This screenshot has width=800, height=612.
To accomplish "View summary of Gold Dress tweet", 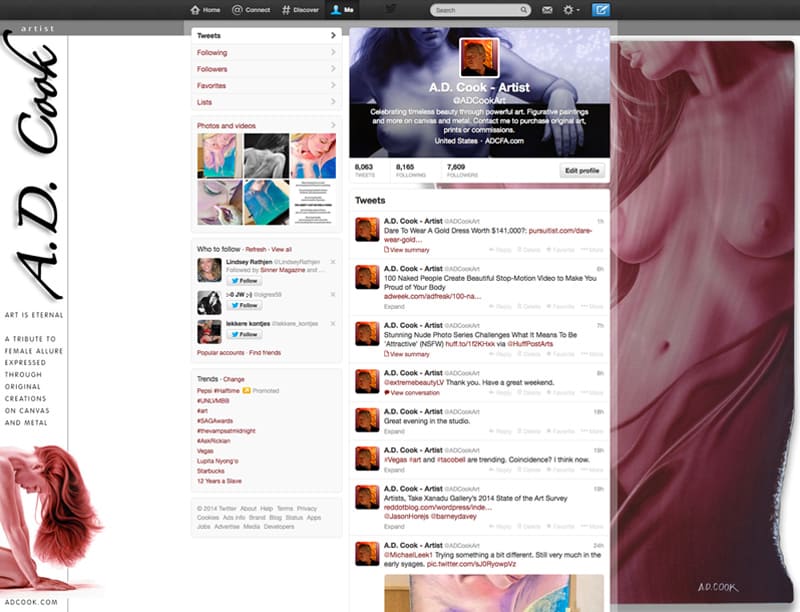I will coord(407,250).
